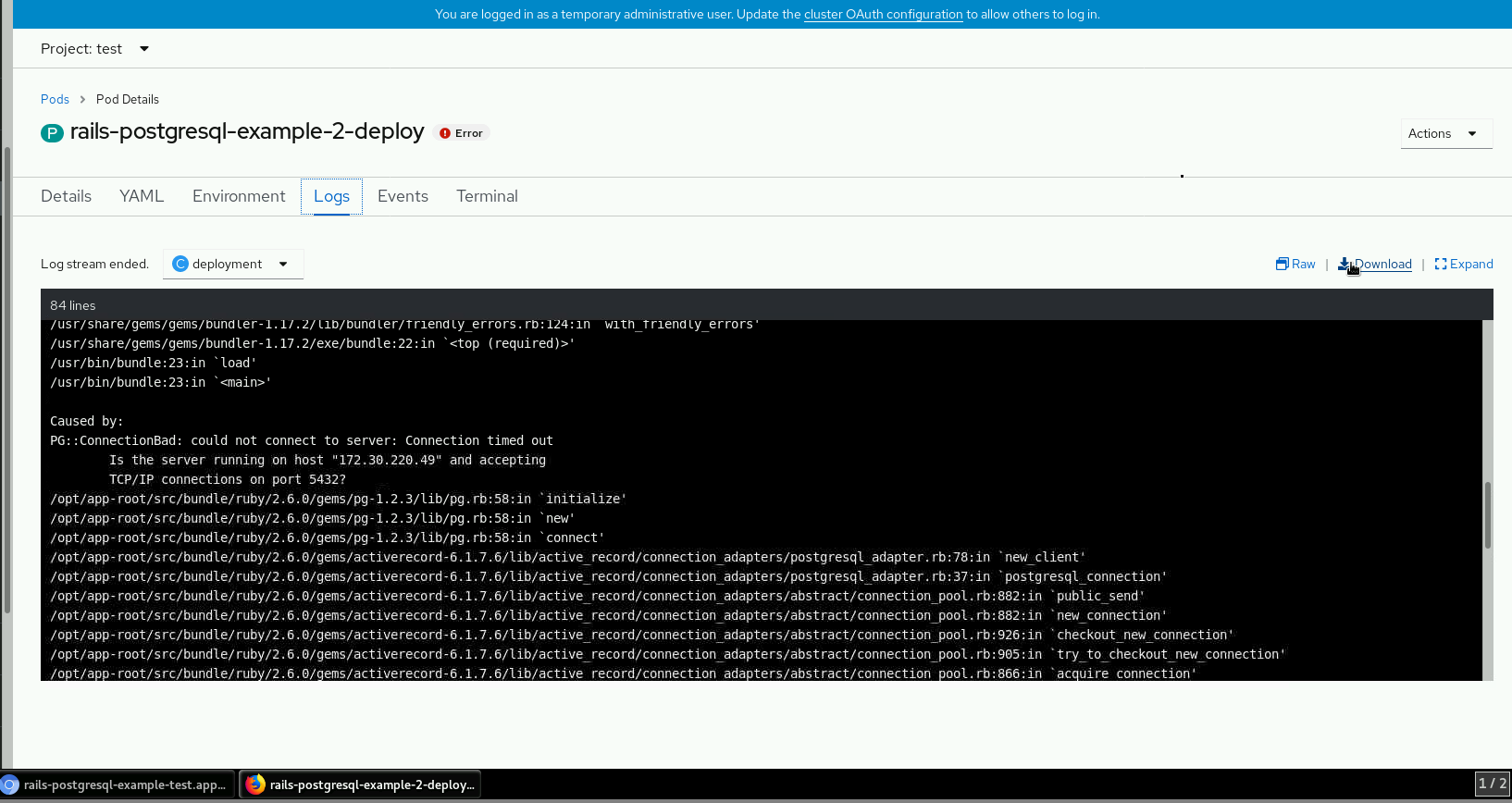Click the pod name rails-postgresql-example-2-deploy heading

247,132
